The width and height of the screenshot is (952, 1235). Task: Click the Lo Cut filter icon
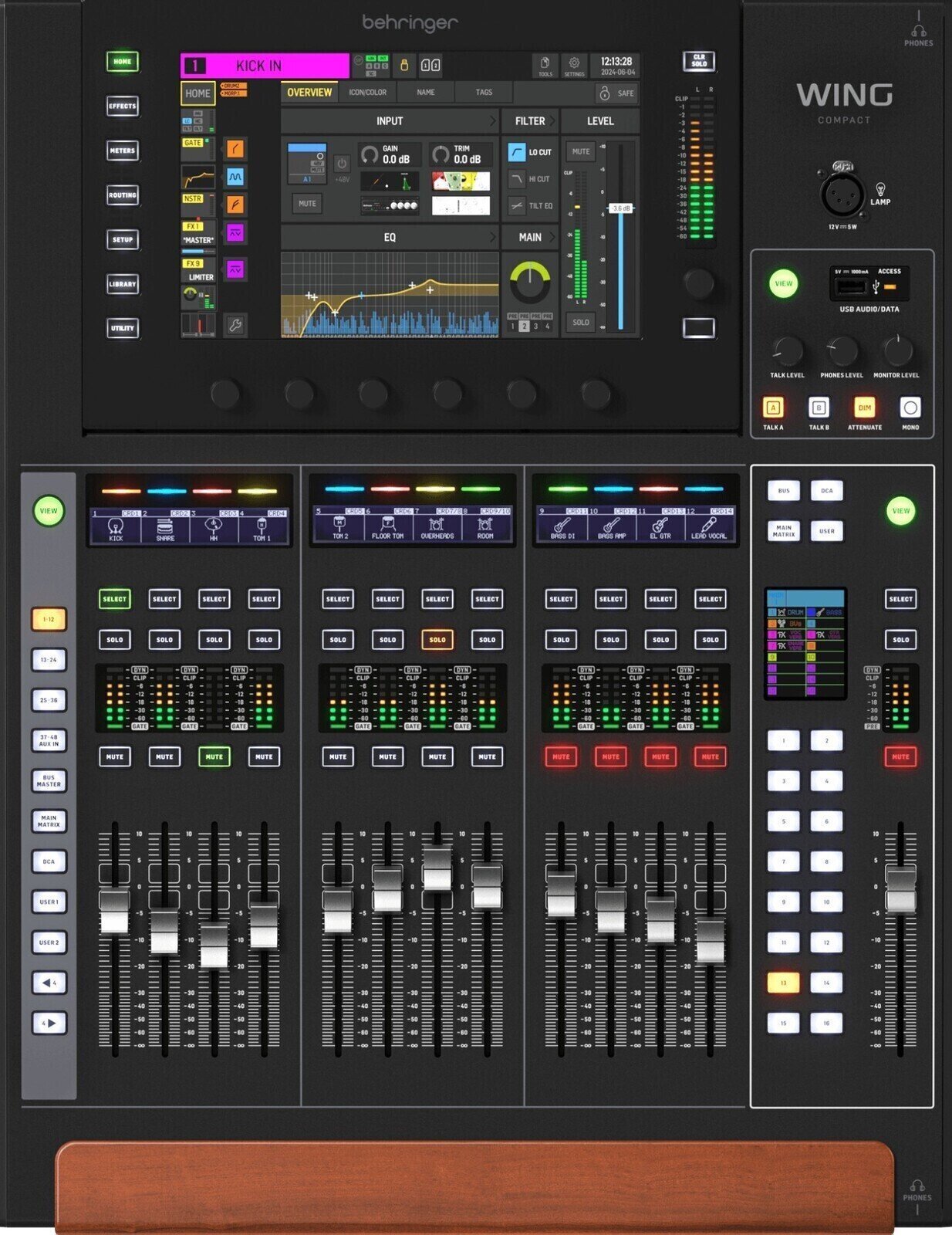tap(516, 152)
